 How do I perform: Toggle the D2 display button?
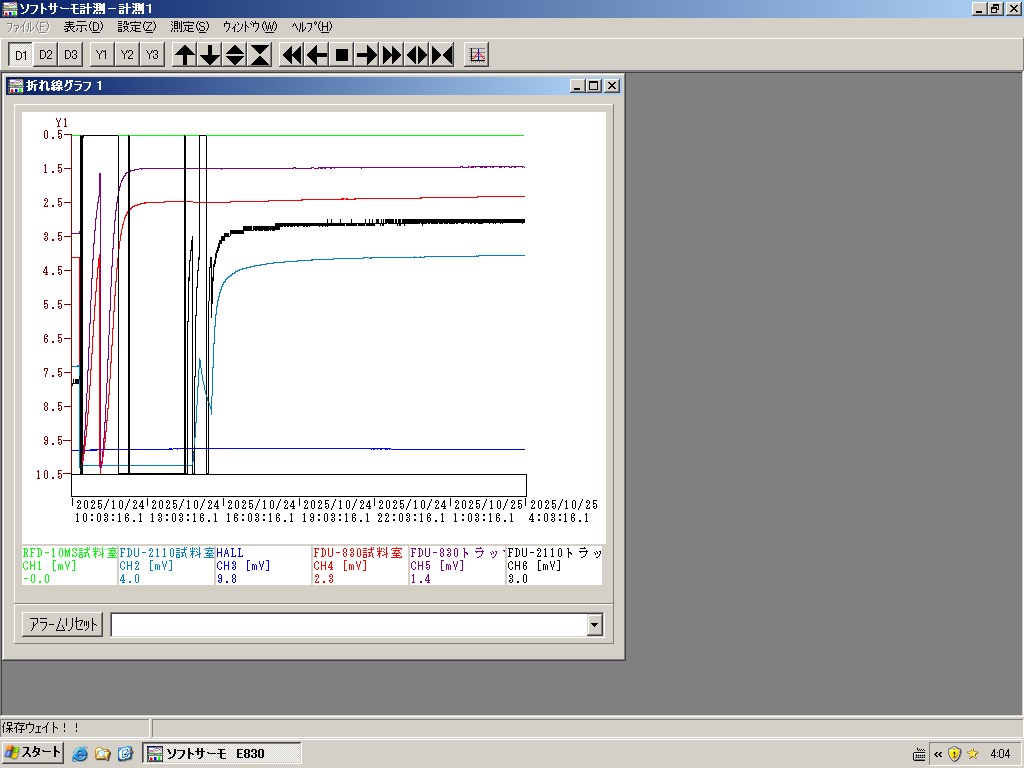(46, 55)
